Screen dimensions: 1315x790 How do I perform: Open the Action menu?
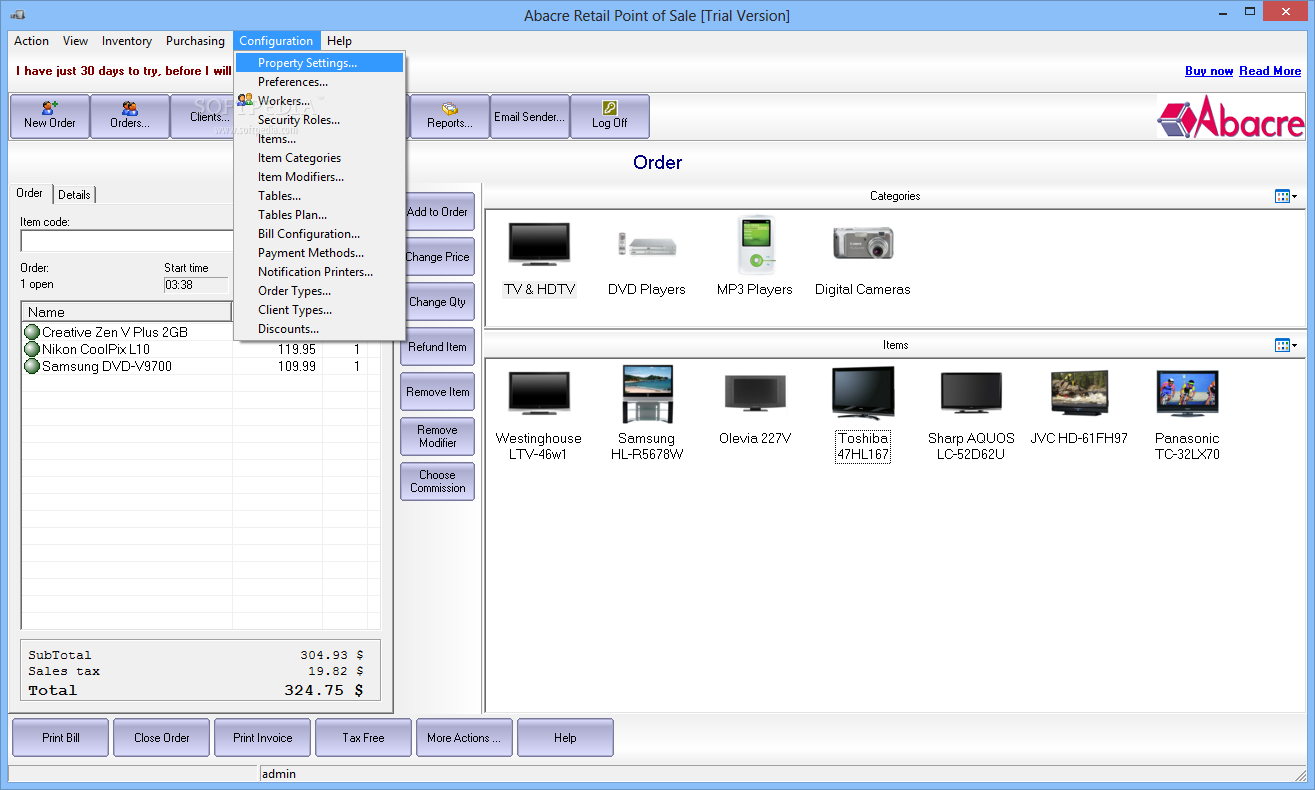point(31,41)
